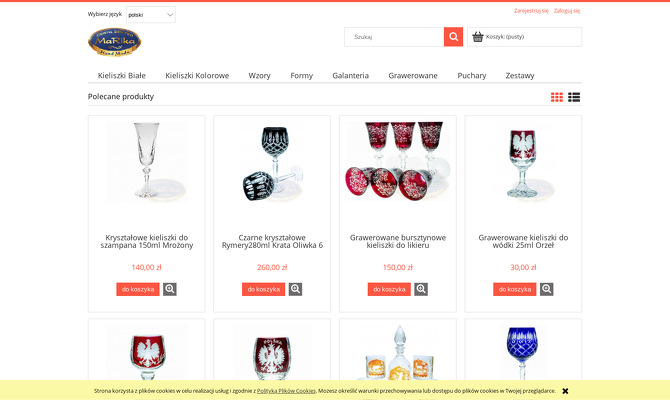Switch to list view layout
This screenshot has height=400, width=670.
[574, 97]
